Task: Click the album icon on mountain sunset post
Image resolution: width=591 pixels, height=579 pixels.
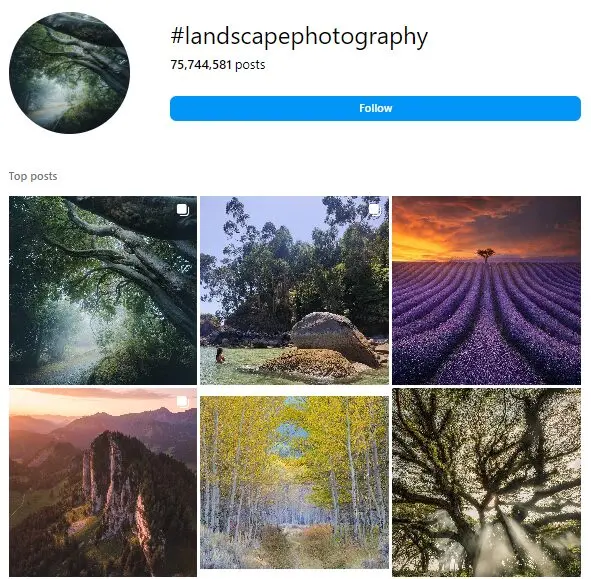Action: (182, 401)
